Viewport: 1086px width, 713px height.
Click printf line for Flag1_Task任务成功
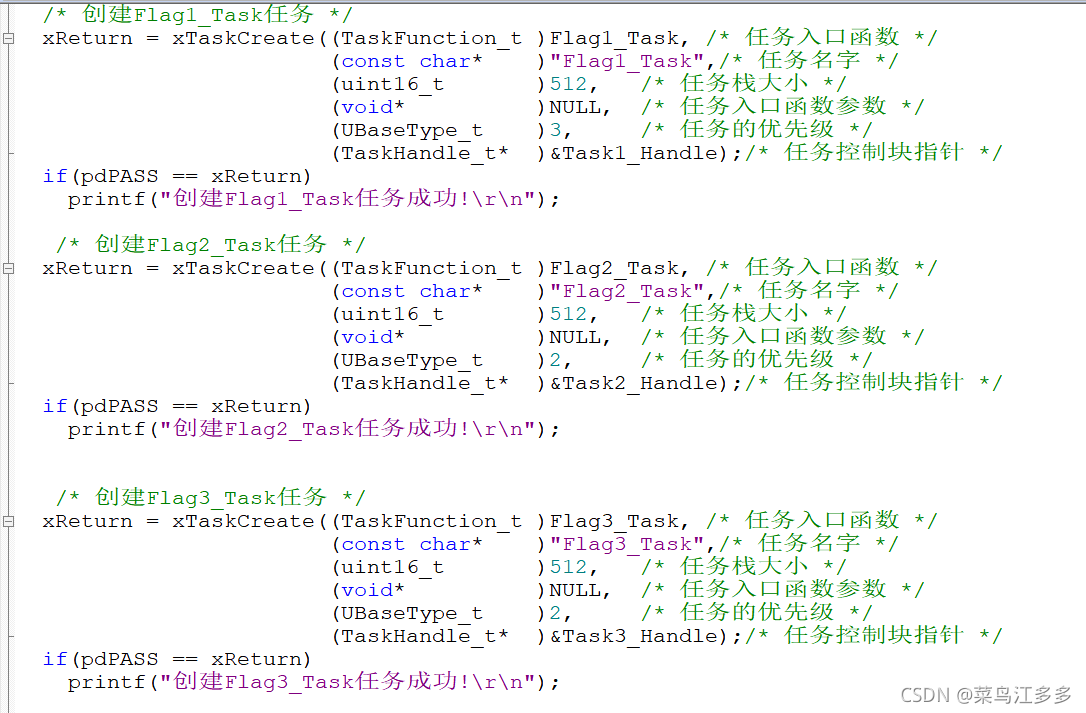coord(313,200)
